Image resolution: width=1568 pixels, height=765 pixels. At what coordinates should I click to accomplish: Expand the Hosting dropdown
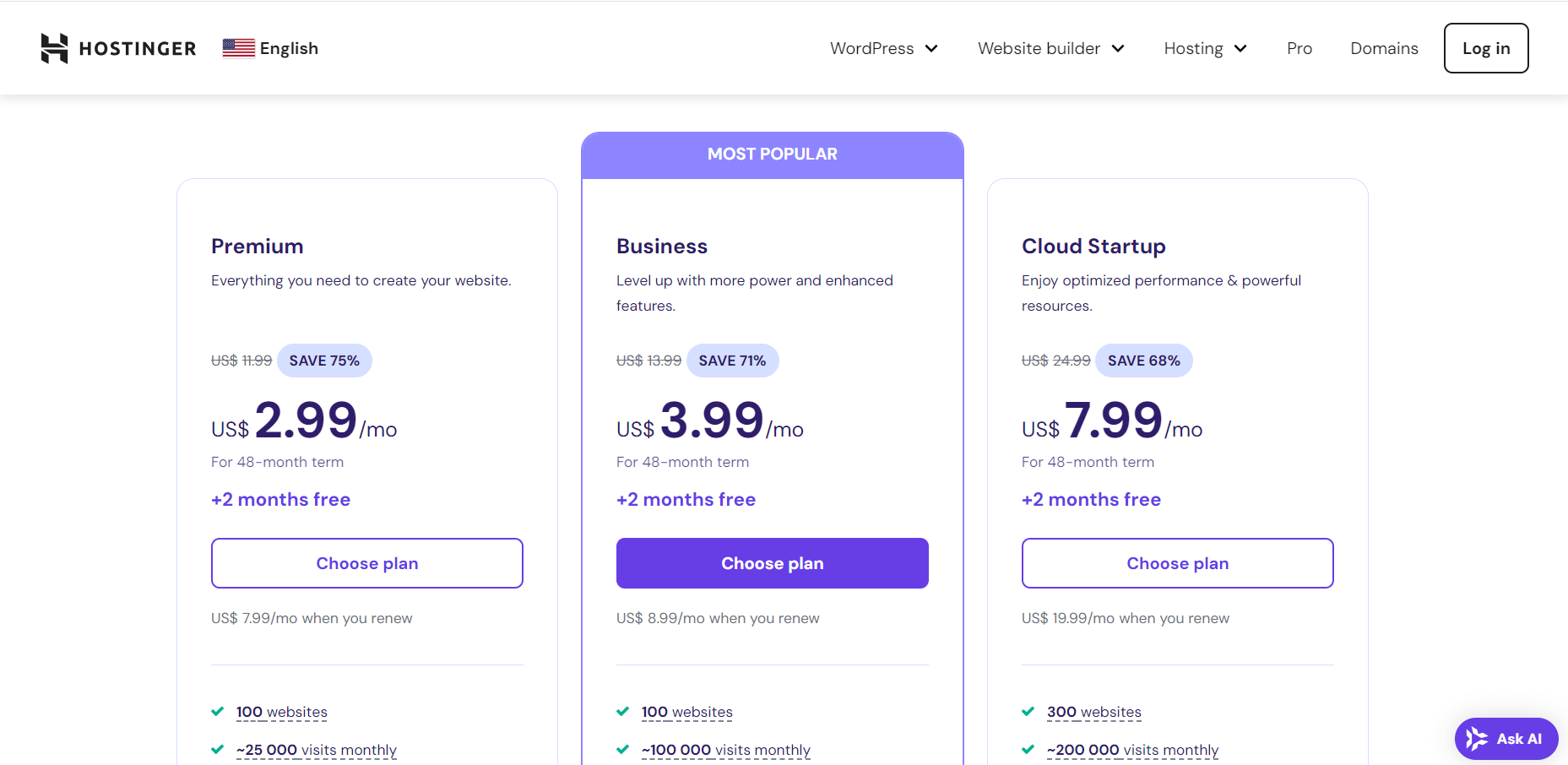[x=1205, y=48]
